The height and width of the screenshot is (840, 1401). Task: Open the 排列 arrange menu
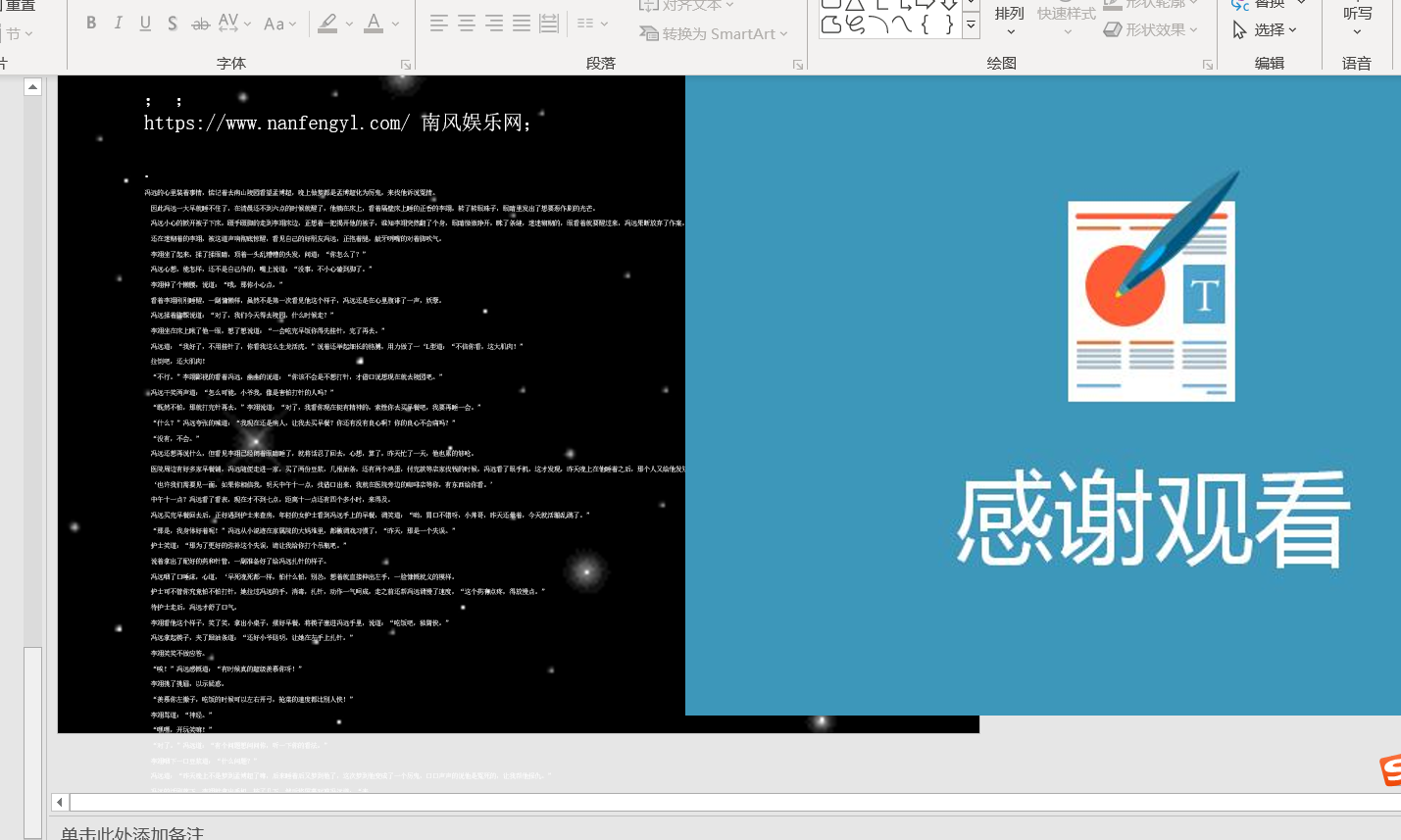1009,22
